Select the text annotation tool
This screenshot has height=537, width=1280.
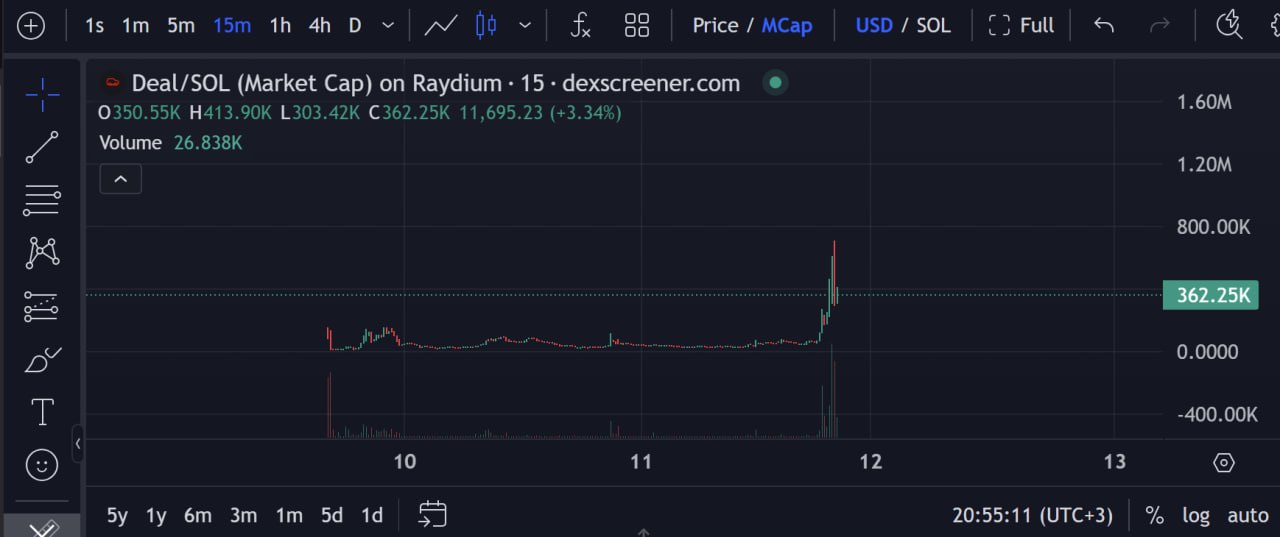tap(42, 411)
